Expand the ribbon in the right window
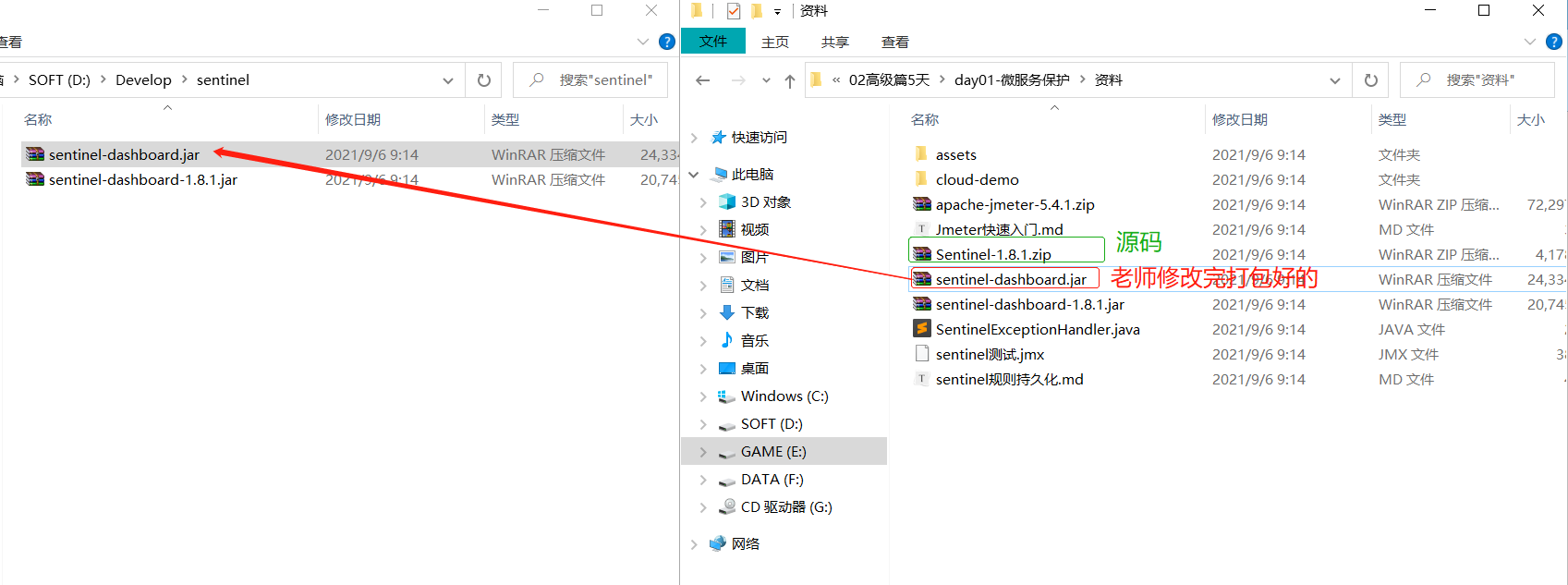 [x=1529, y=42]
